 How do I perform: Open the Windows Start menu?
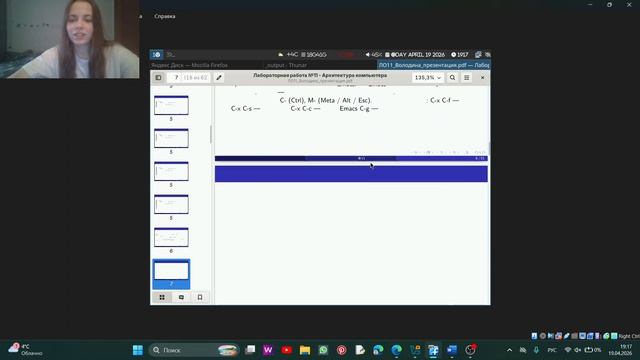[x=138, y=350]
